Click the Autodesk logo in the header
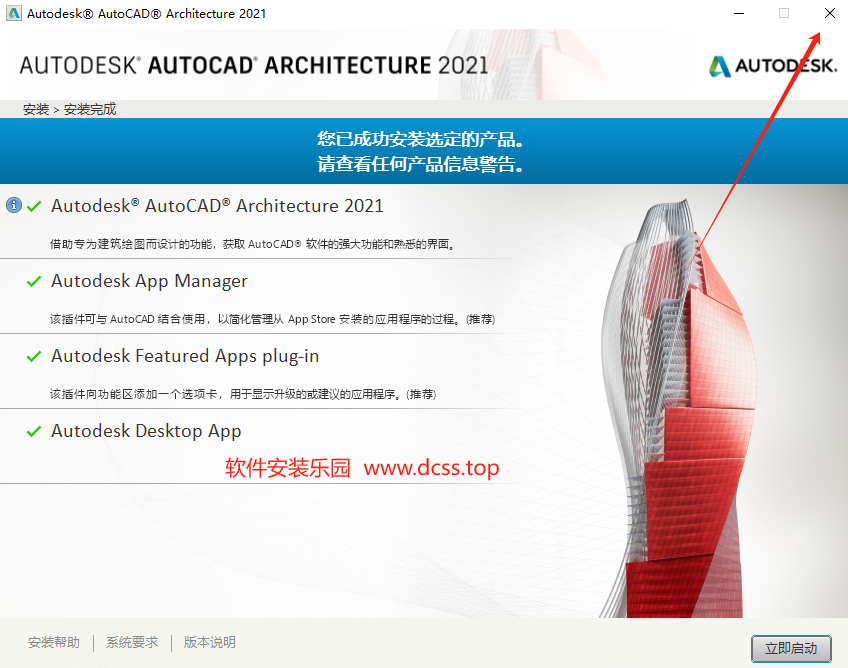The image size is (848, 668). [773, 66]
